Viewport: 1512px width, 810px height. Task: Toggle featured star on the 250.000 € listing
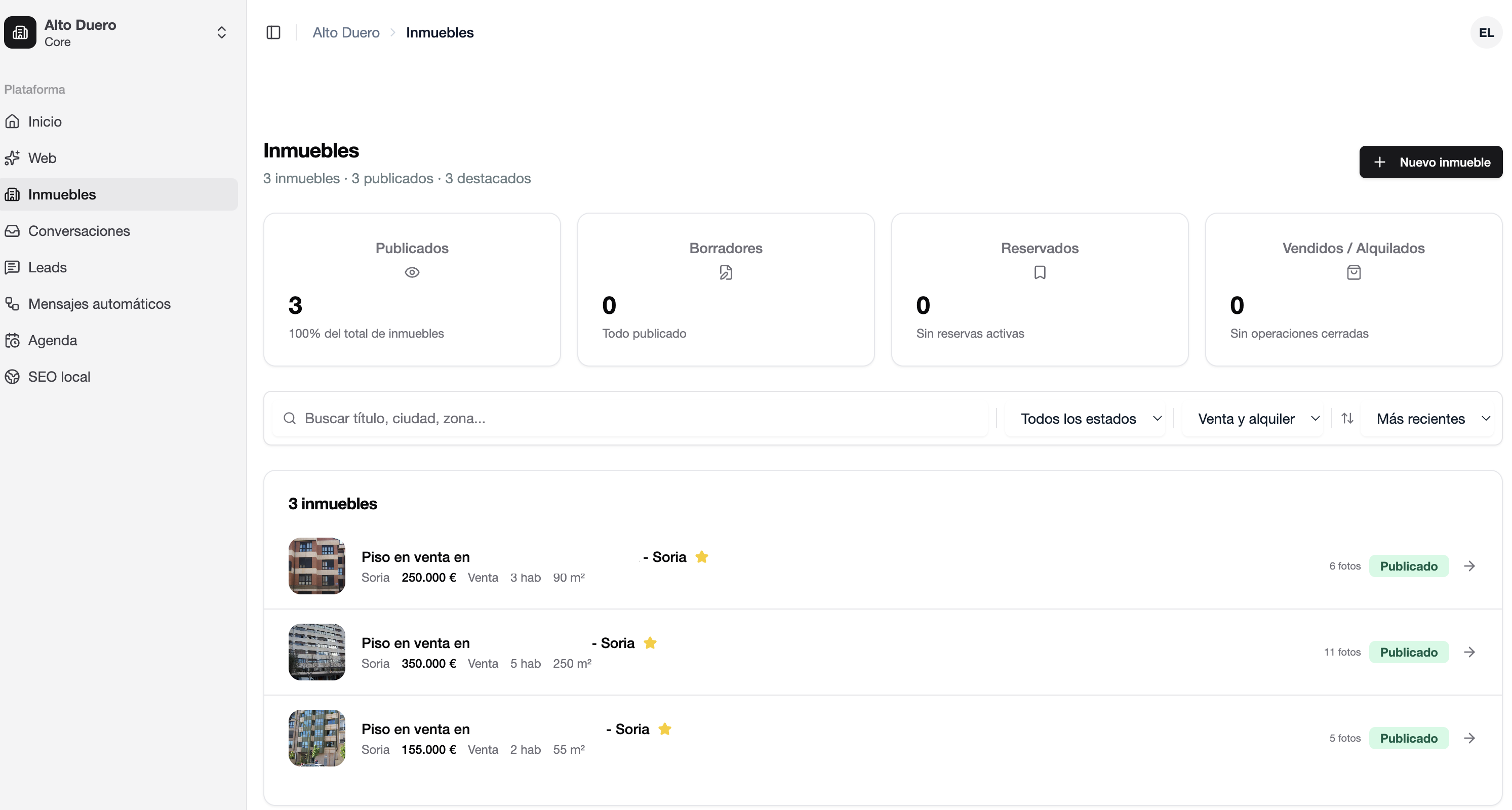point(701,556)
